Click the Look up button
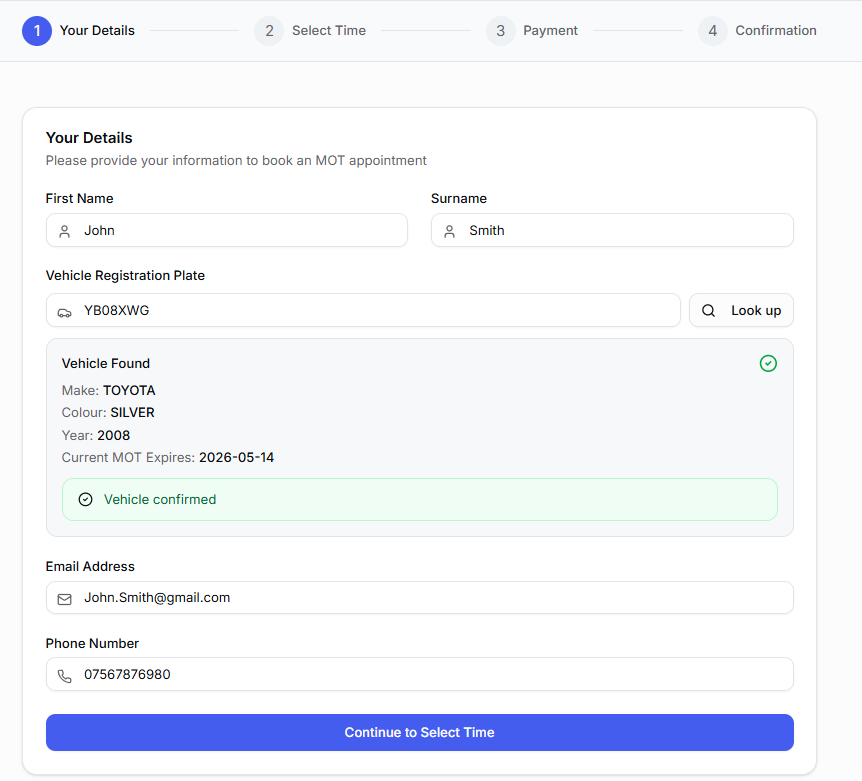The width and height of the screenshot is (862, 781). point(741,310)
